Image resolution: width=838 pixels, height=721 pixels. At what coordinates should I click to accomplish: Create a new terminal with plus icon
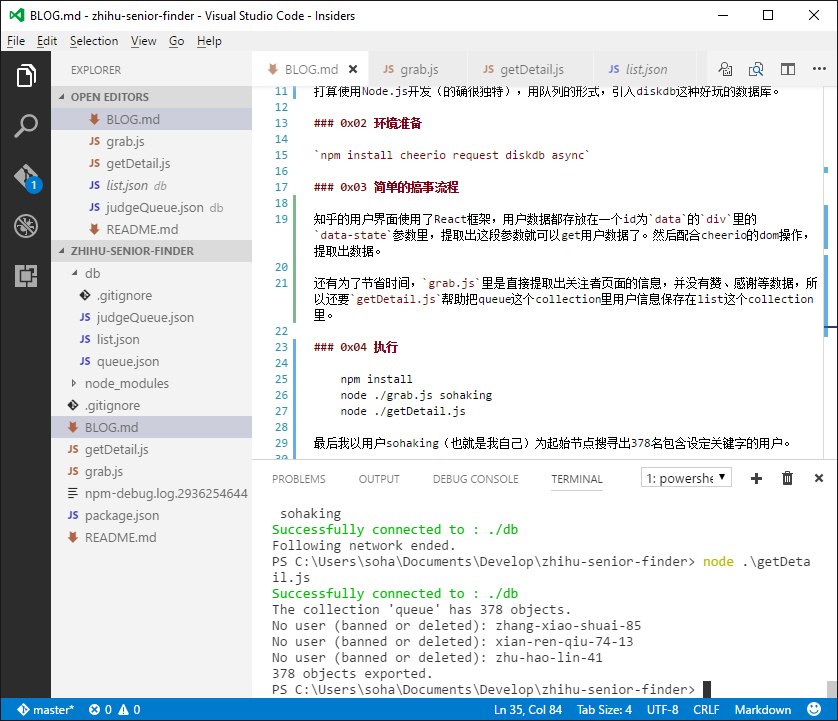(x=756, y=478)
